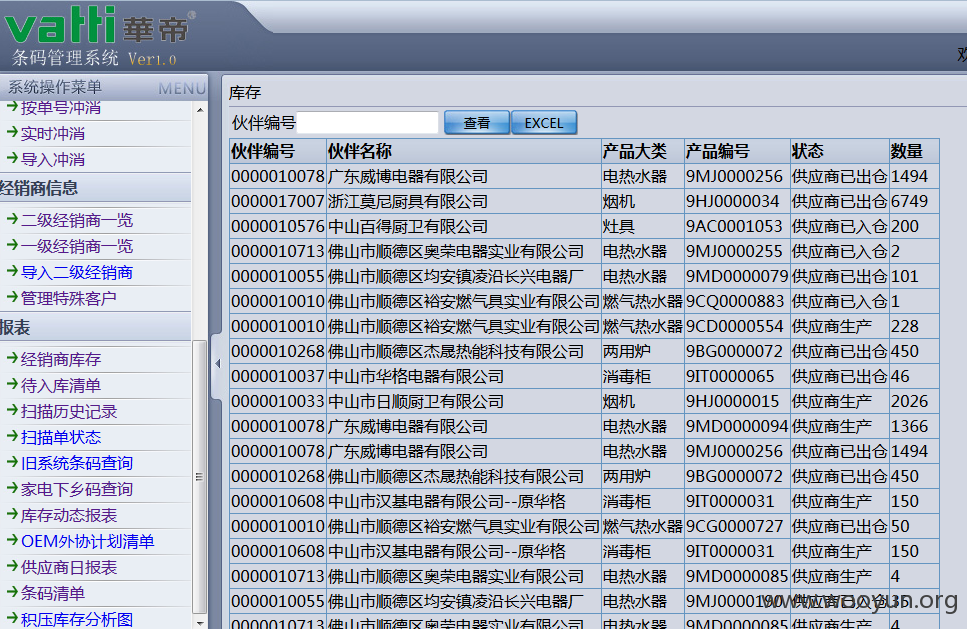Open 二级经销商一览 link
This screenshot has height=629, width=967.
click(x=77, y=220)
